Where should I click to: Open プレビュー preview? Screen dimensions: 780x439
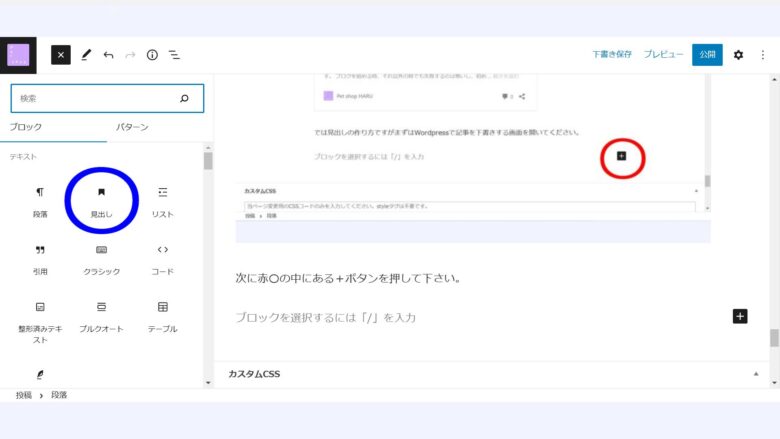click(663, 54)
